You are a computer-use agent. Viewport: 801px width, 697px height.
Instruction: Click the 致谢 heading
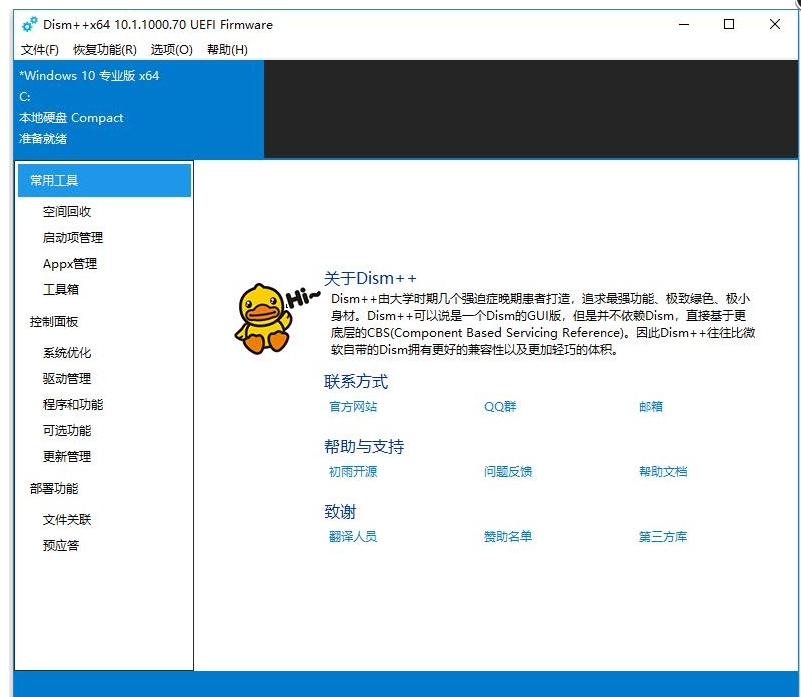340,512
